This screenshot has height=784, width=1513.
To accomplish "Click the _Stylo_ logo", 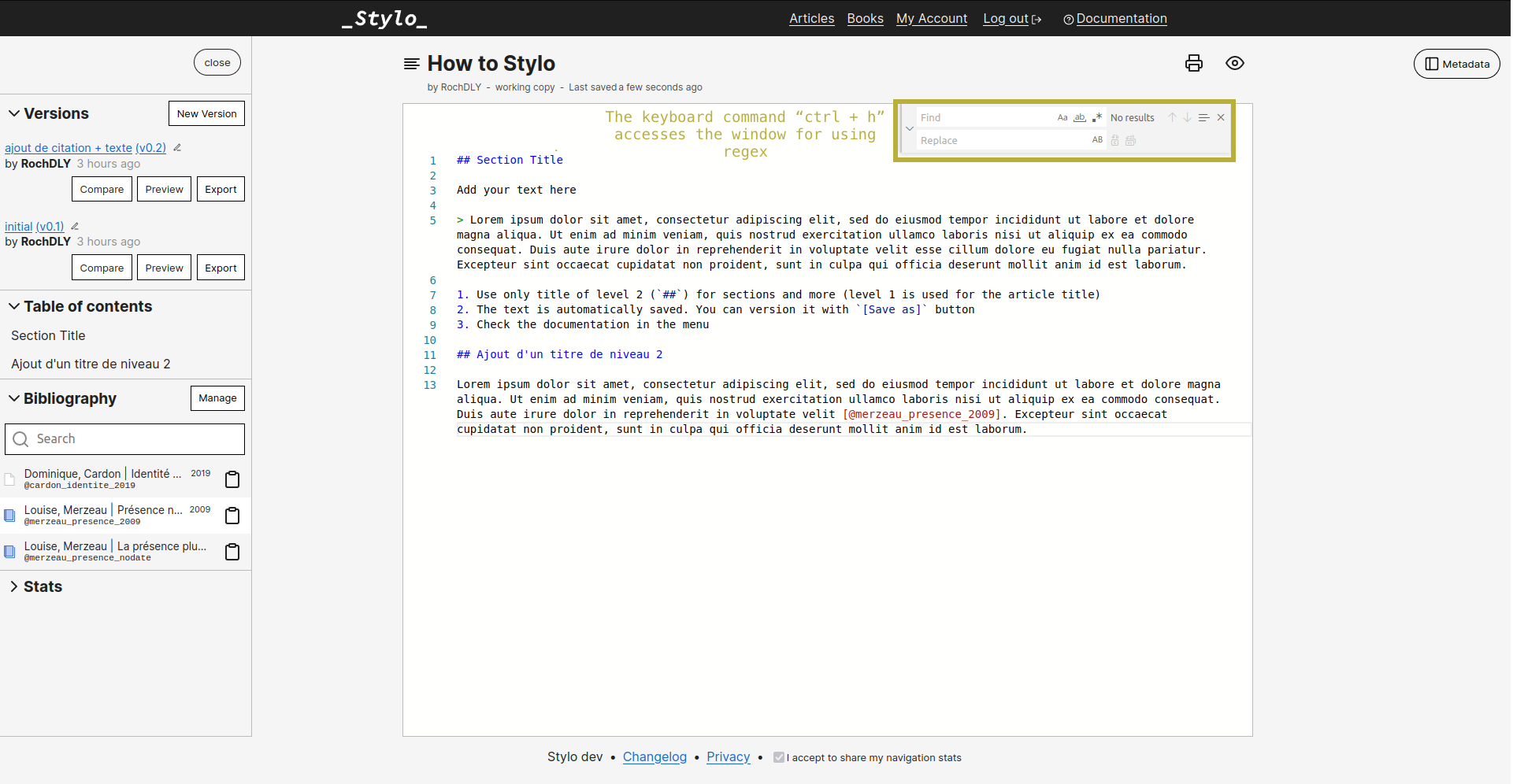I will click(x=384, y=18).
